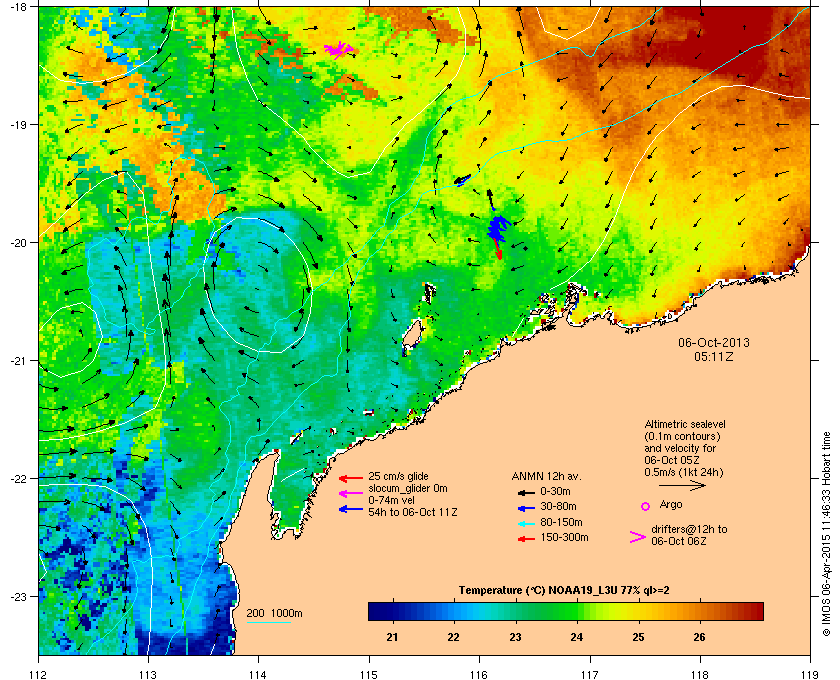
Task: Click the time label 05:11Z
Action: click(714, 356)
